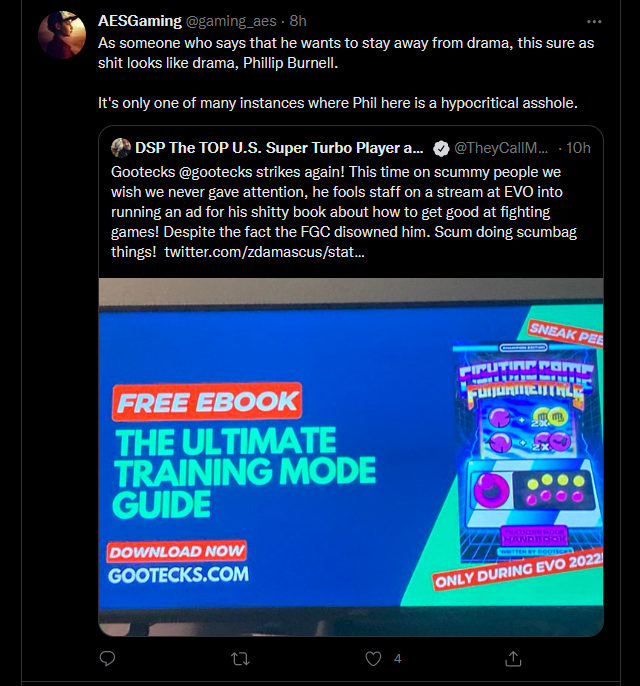Screen dimensions: 640x686
Task: Open the share icon for this tweet
Action: coord(513,658)
